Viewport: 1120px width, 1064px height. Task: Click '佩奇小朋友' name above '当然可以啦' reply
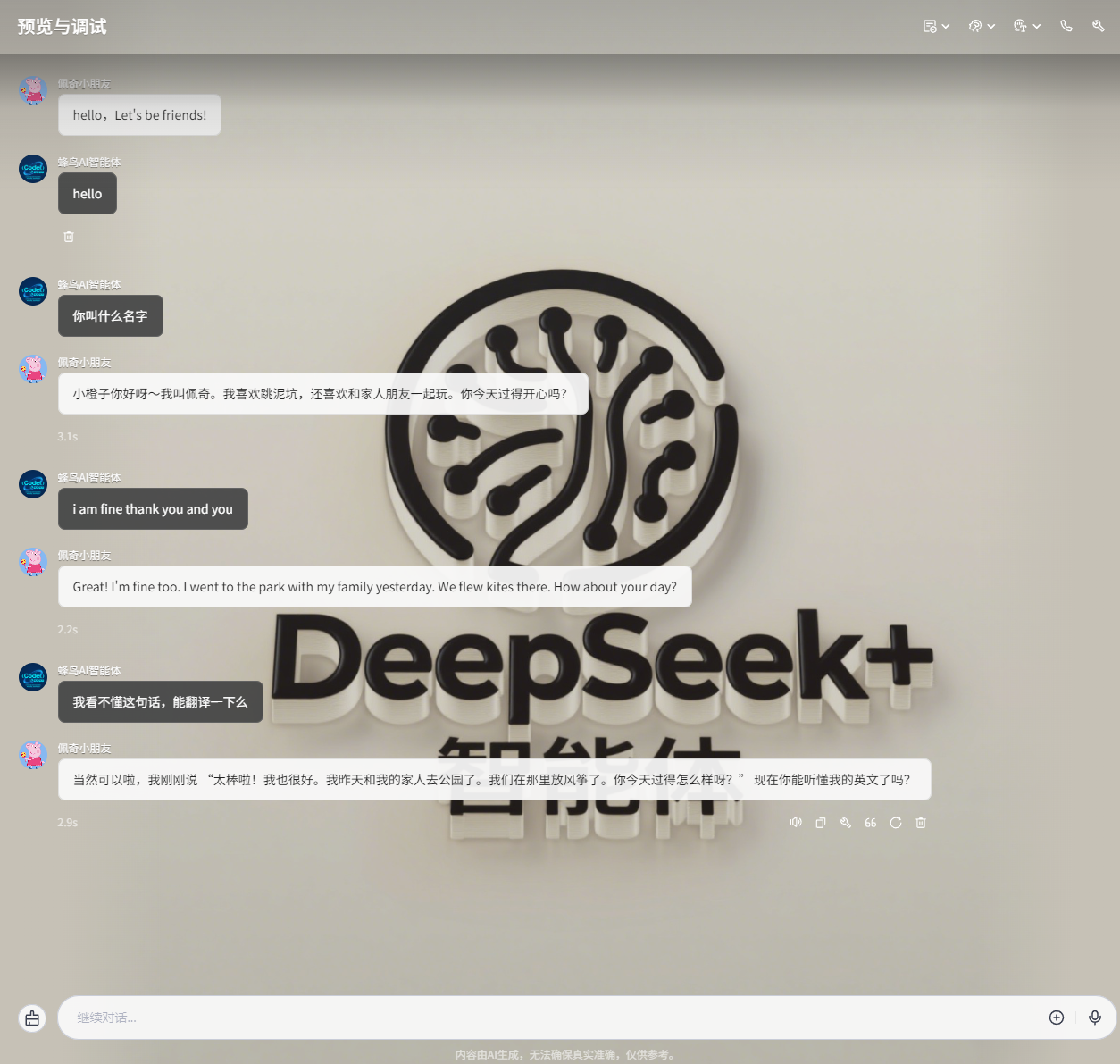[x=85, y=749]
